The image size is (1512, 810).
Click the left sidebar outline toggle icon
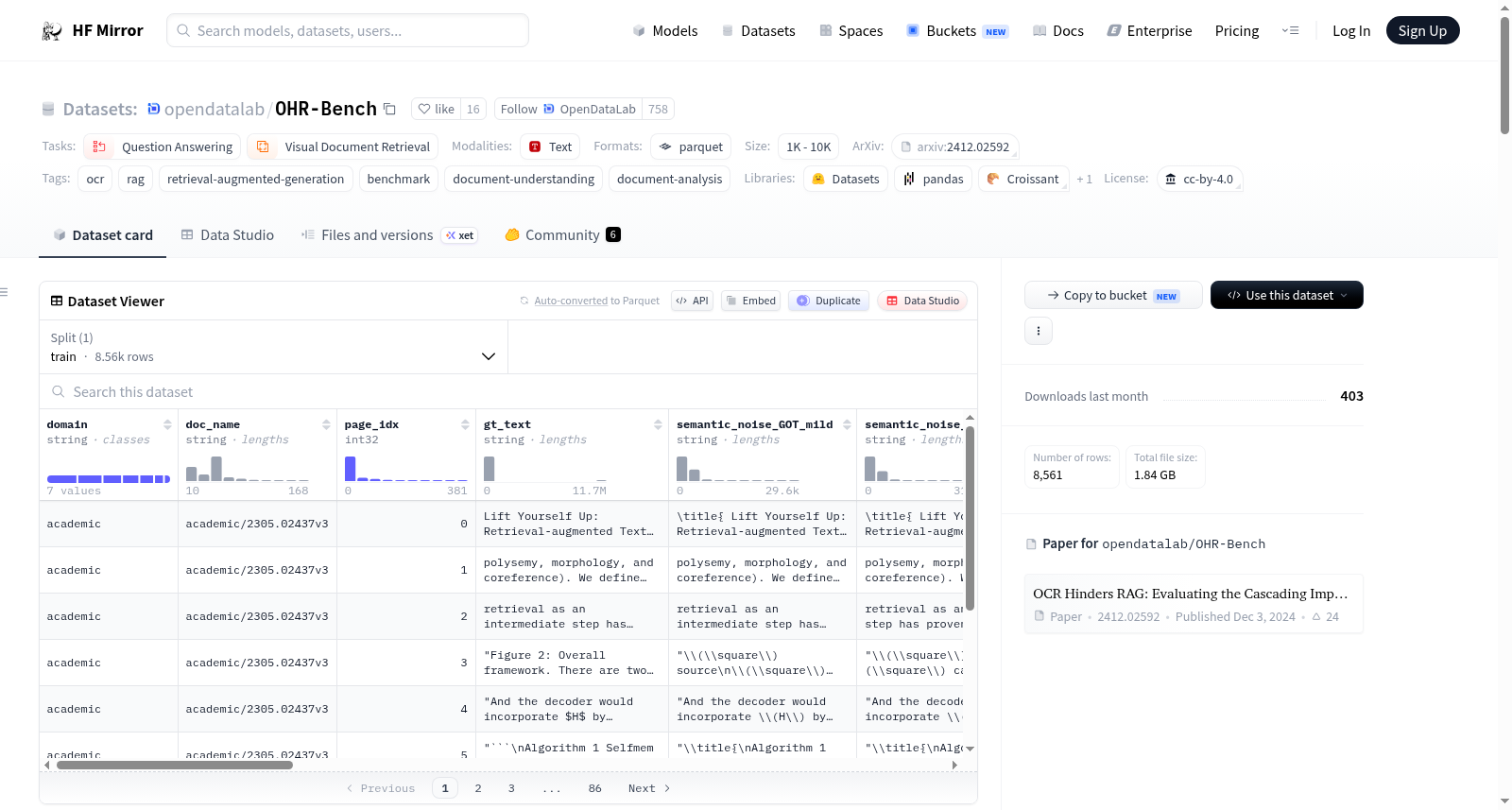coord(4,292)
